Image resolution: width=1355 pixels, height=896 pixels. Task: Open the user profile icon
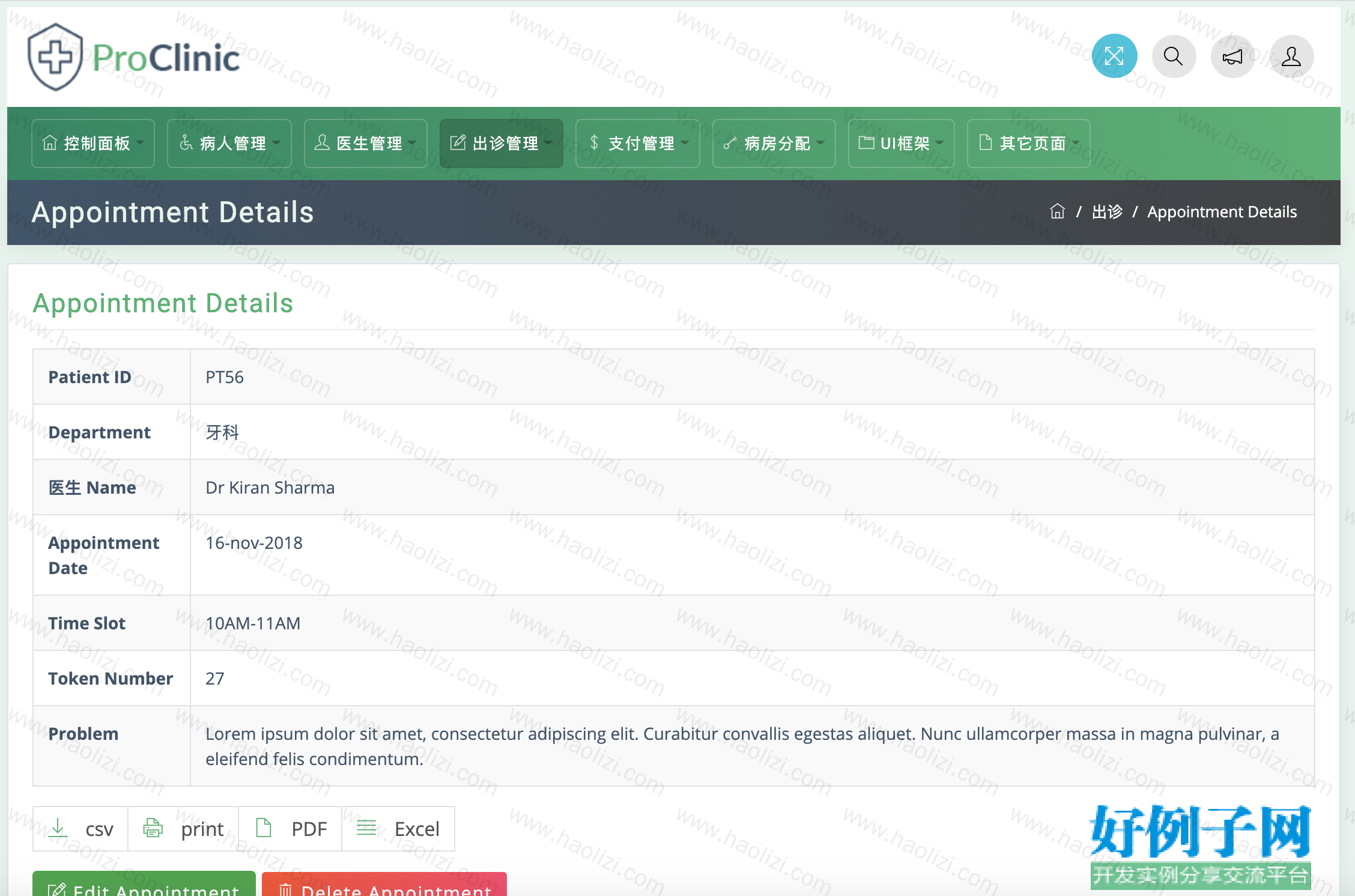(x=1291, y=56)
